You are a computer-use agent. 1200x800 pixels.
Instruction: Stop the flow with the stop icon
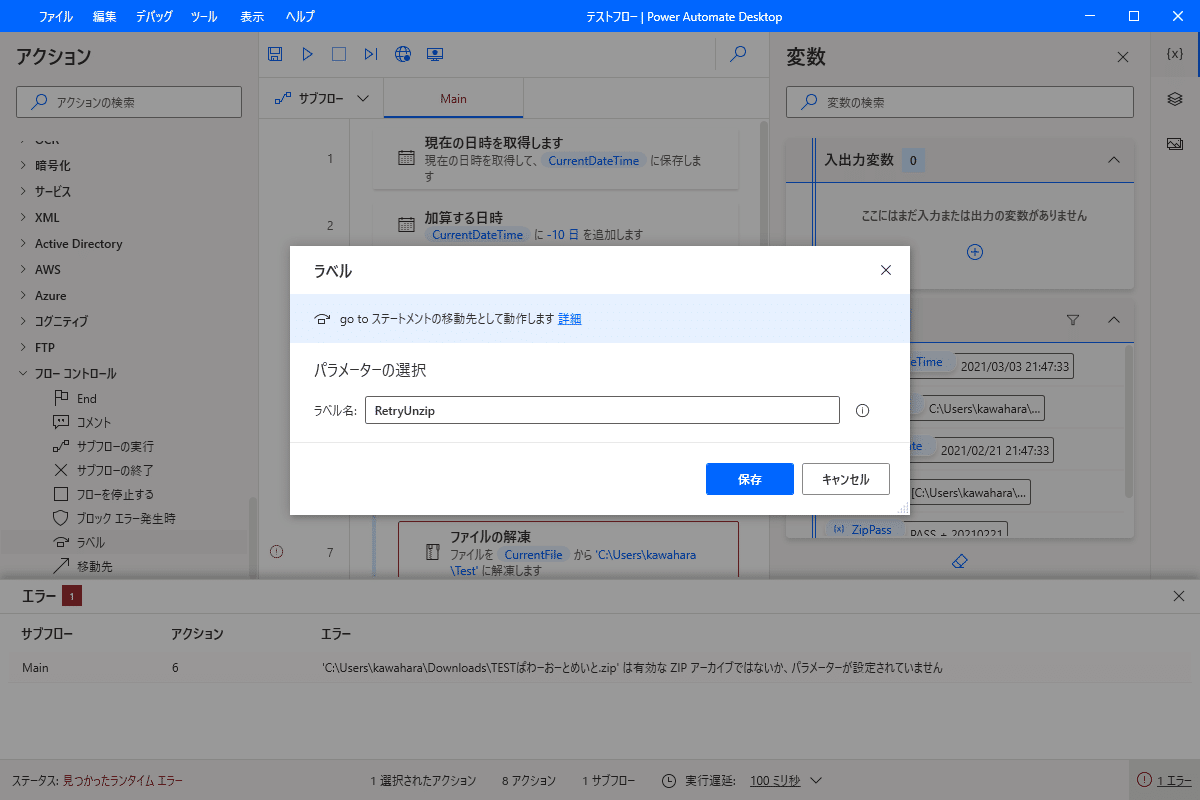(x=339, y=54)
